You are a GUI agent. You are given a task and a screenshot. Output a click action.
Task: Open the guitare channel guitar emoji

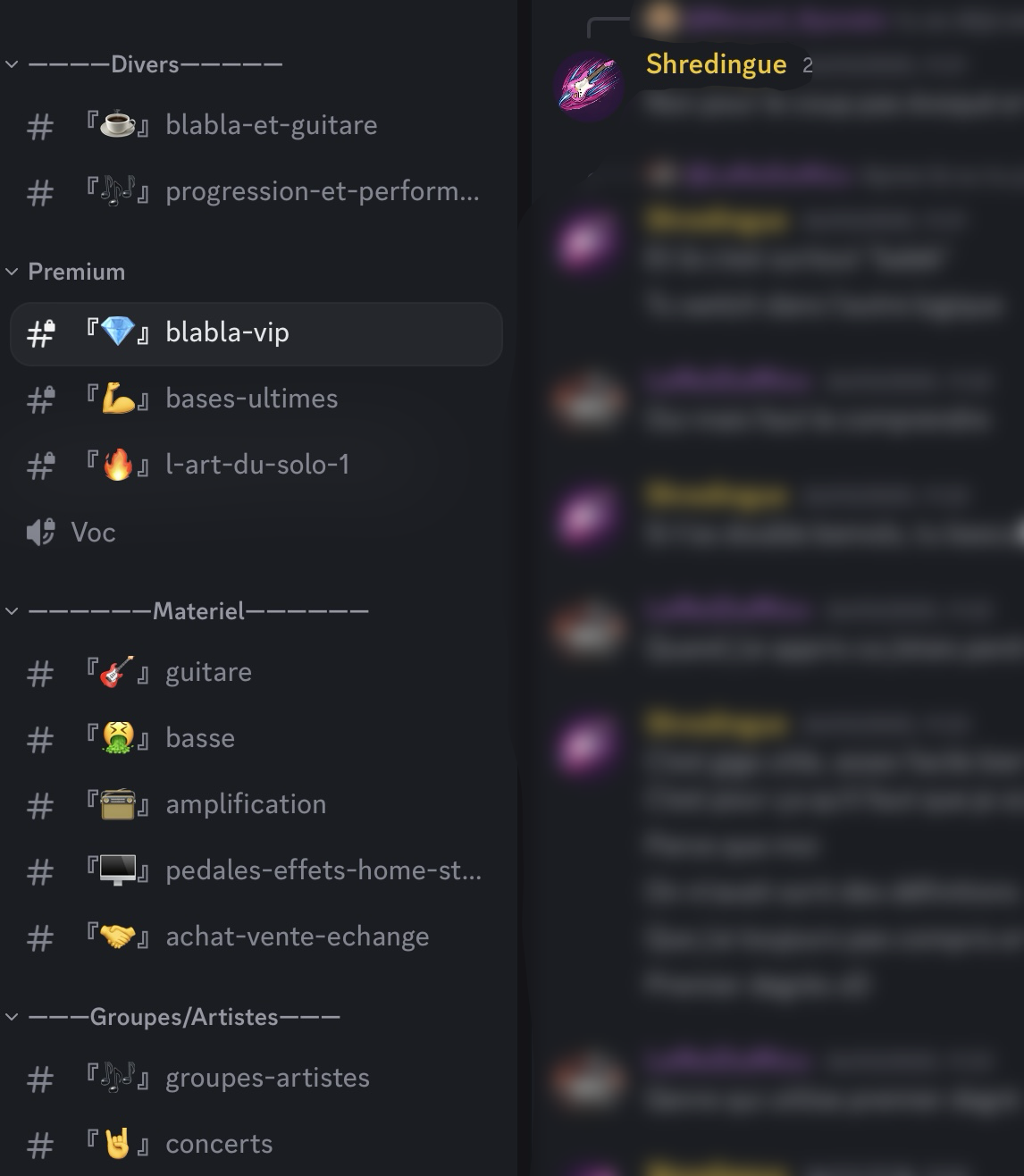(118, 672)
